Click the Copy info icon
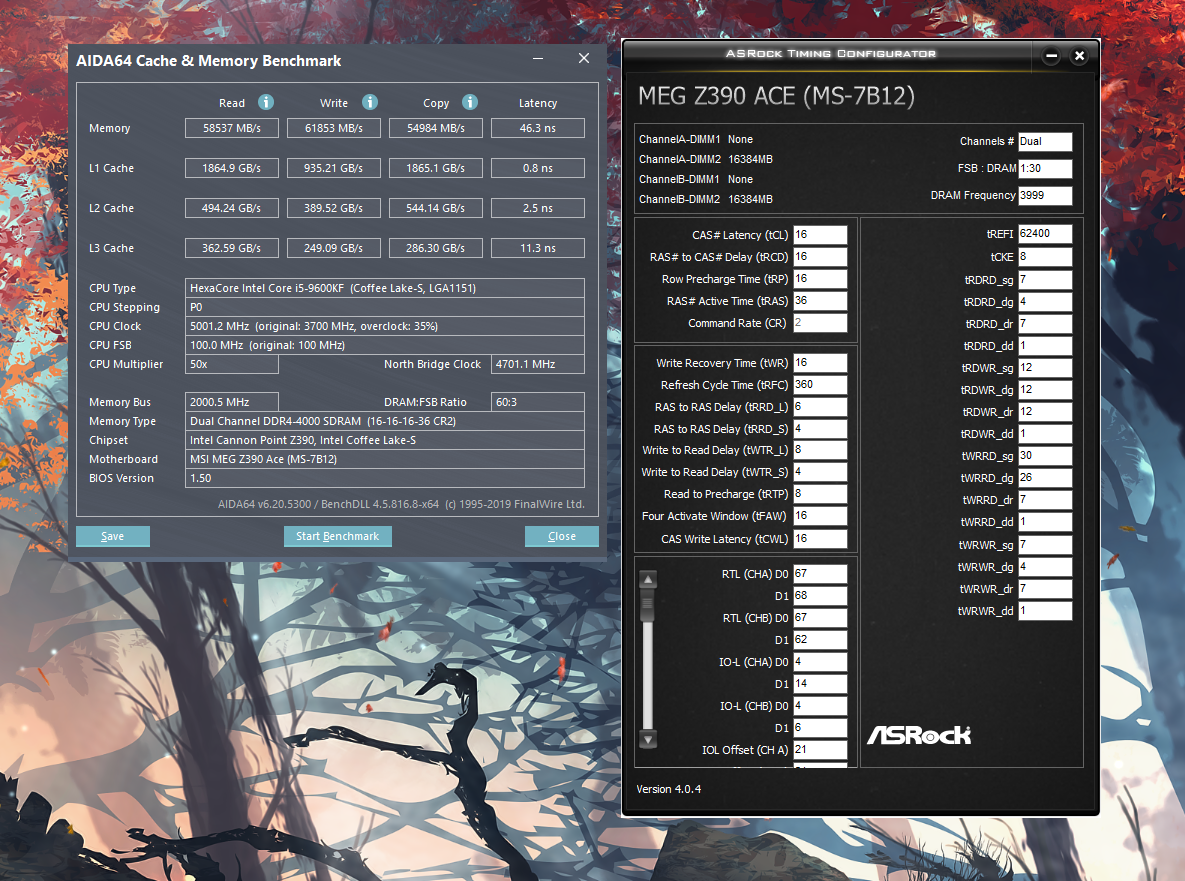 tap(470, 102)
